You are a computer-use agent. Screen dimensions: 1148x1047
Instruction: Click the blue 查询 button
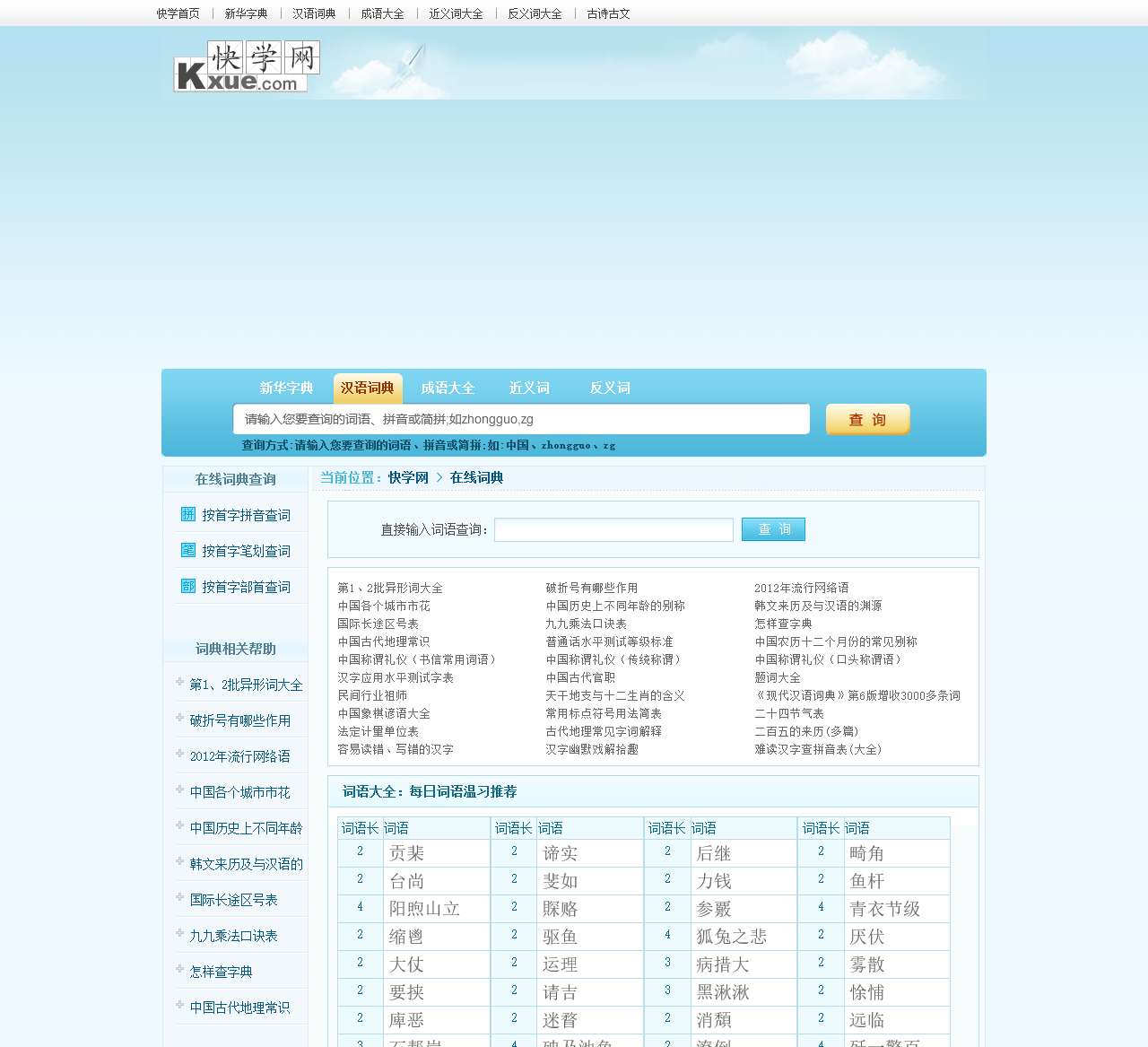773,529
